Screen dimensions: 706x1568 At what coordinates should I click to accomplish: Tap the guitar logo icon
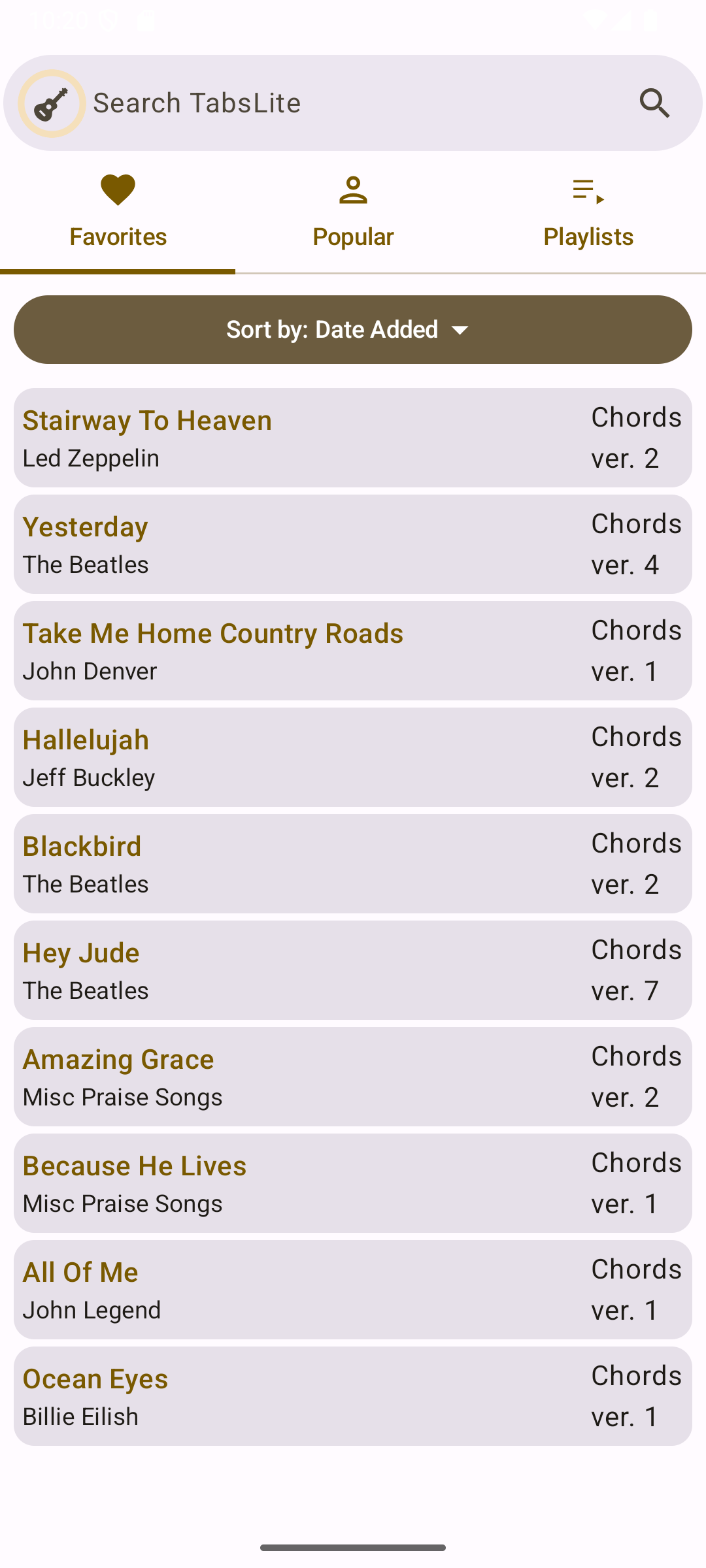tap(52, 103)
